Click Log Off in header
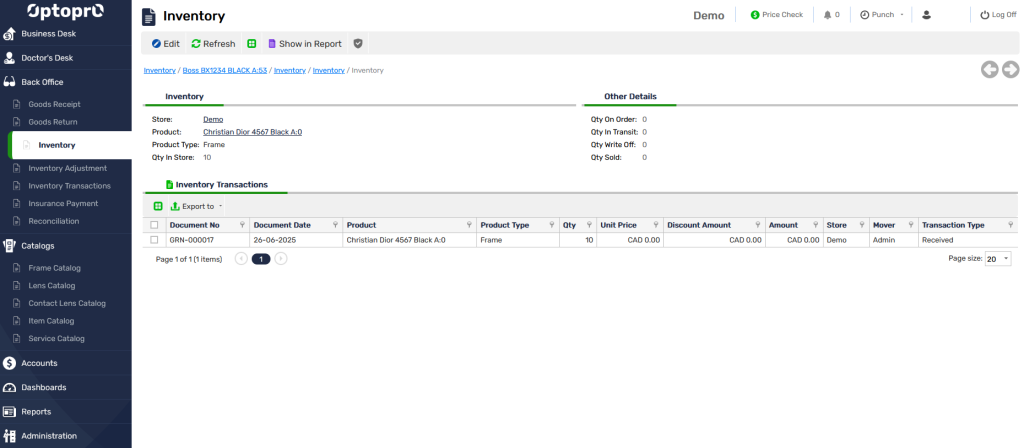The height and width of the screenshot is (448, 1024). 997,15
